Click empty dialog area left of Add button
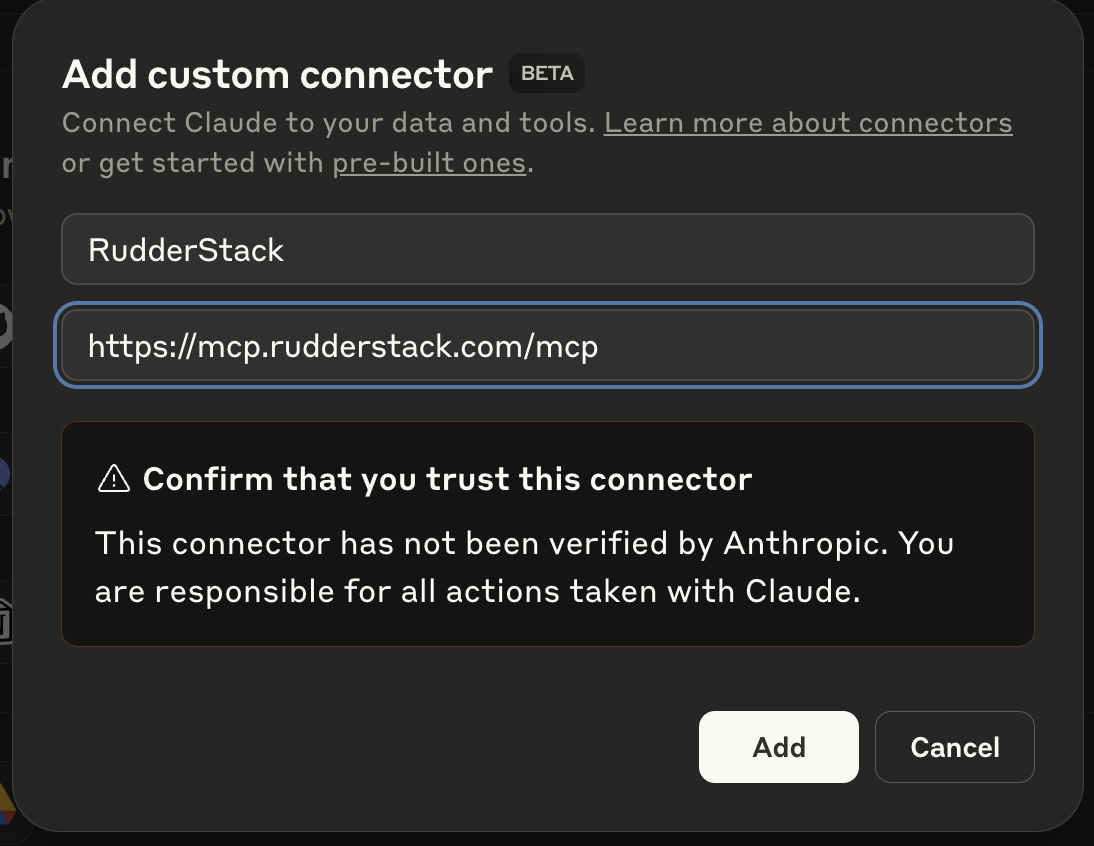This screenshot has width=1094, height=846. (x=377, y=746)
